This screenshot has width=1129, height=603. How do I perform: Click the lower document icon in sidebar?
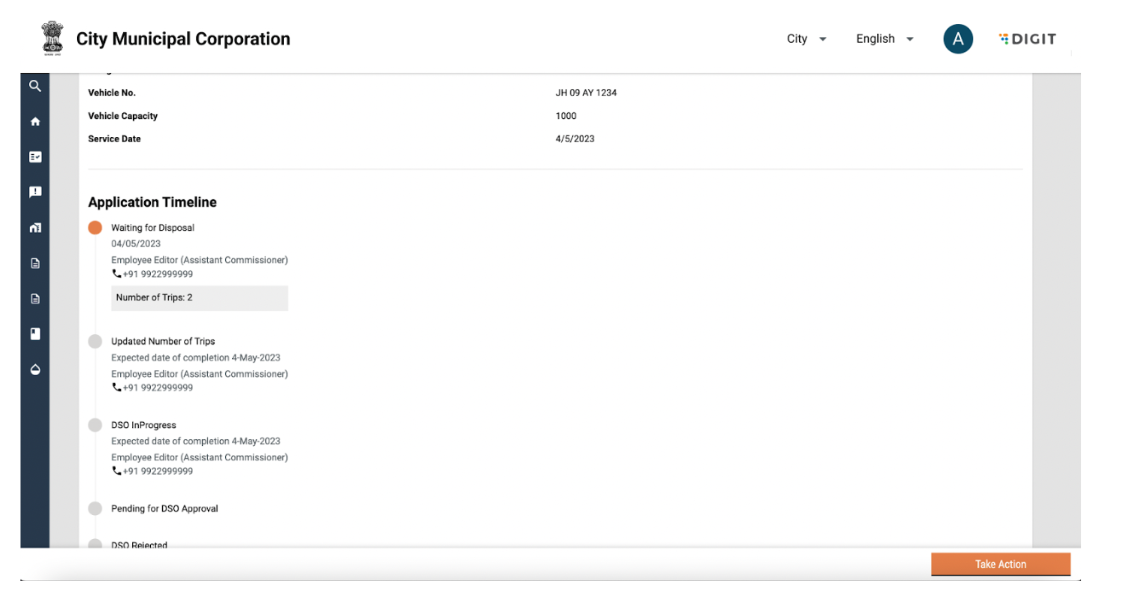tap(35, 298)
